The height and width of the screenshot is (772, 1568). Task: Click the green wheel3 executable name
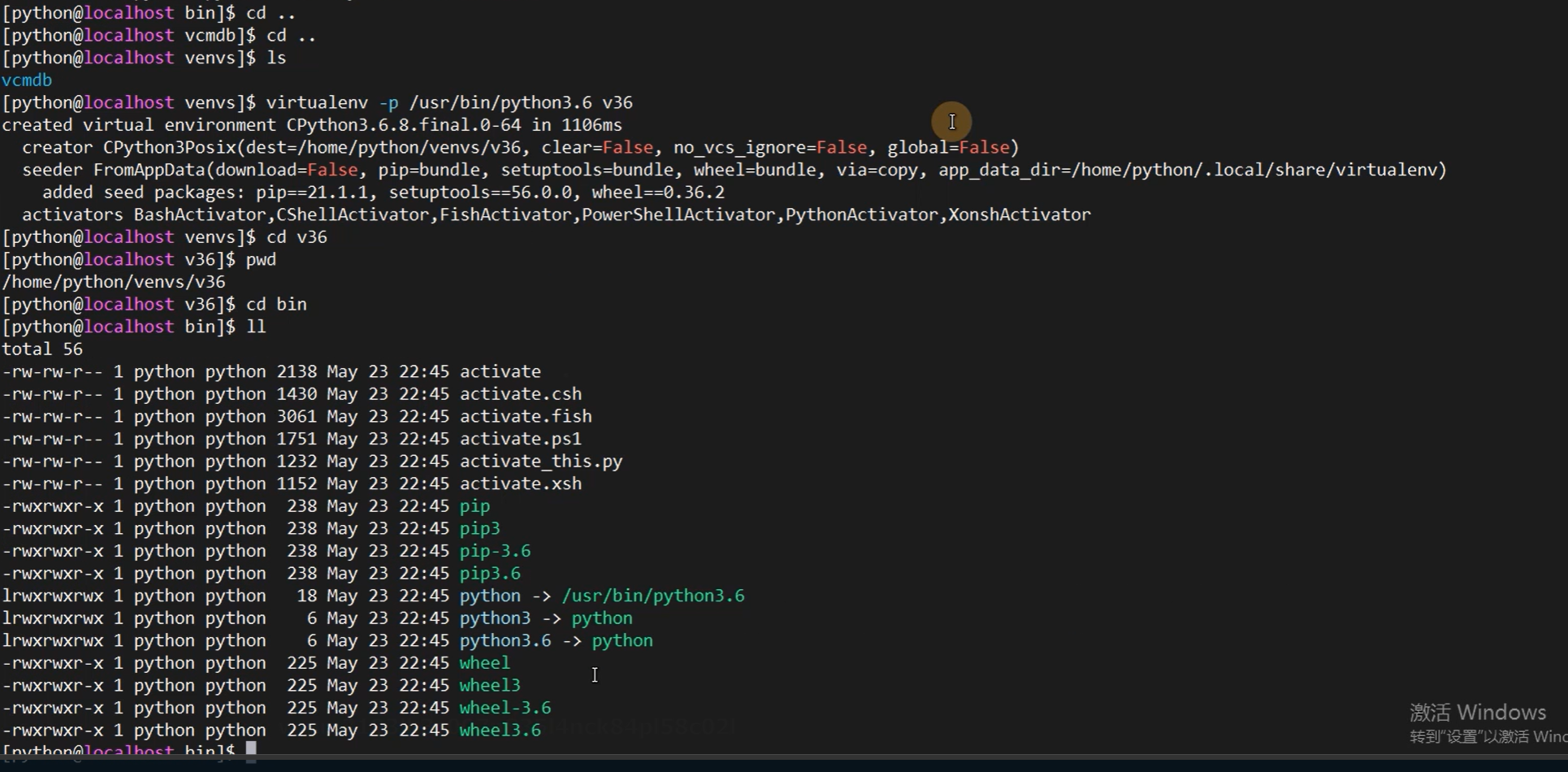489,686
